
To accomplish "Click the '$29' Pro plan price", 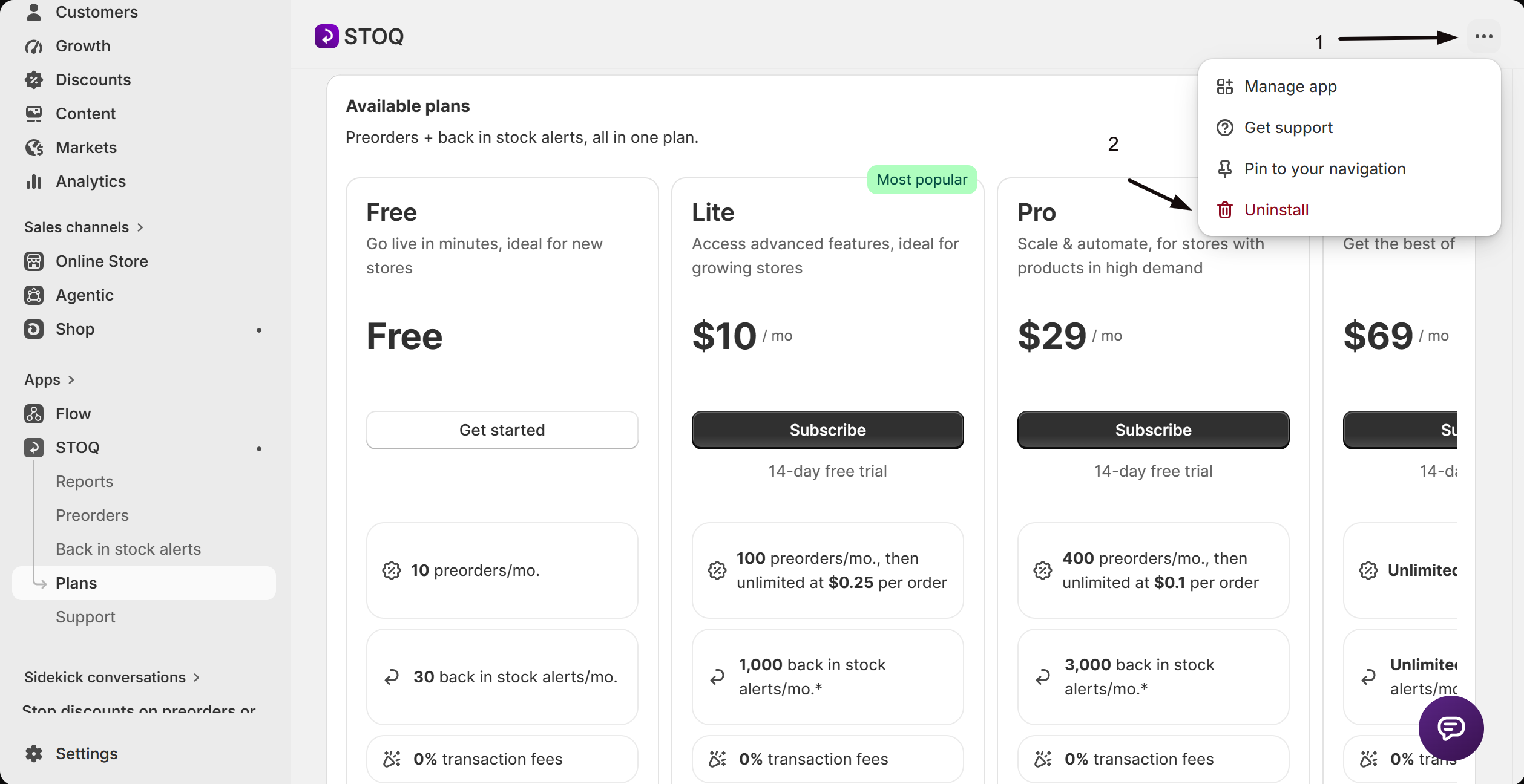I will point(1053,336).
